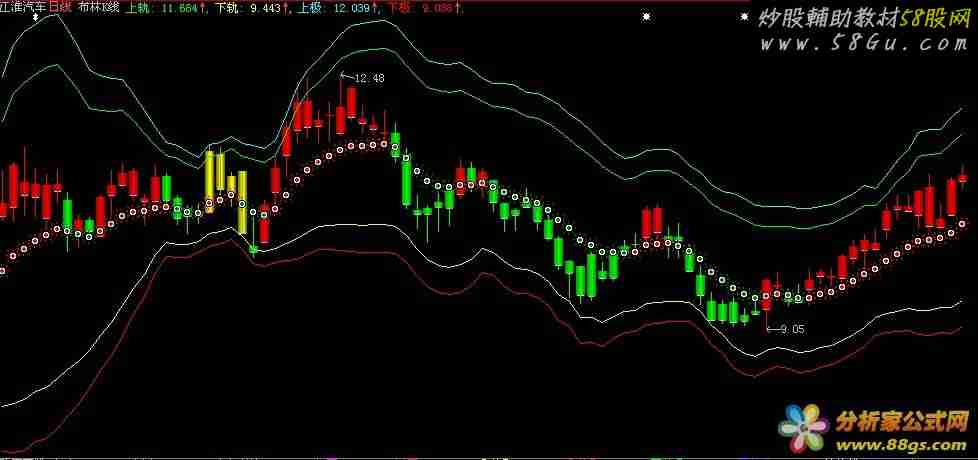This screenshot has height=460, width=978.
Task: Click the left white star marker at top
Action: 646,17
